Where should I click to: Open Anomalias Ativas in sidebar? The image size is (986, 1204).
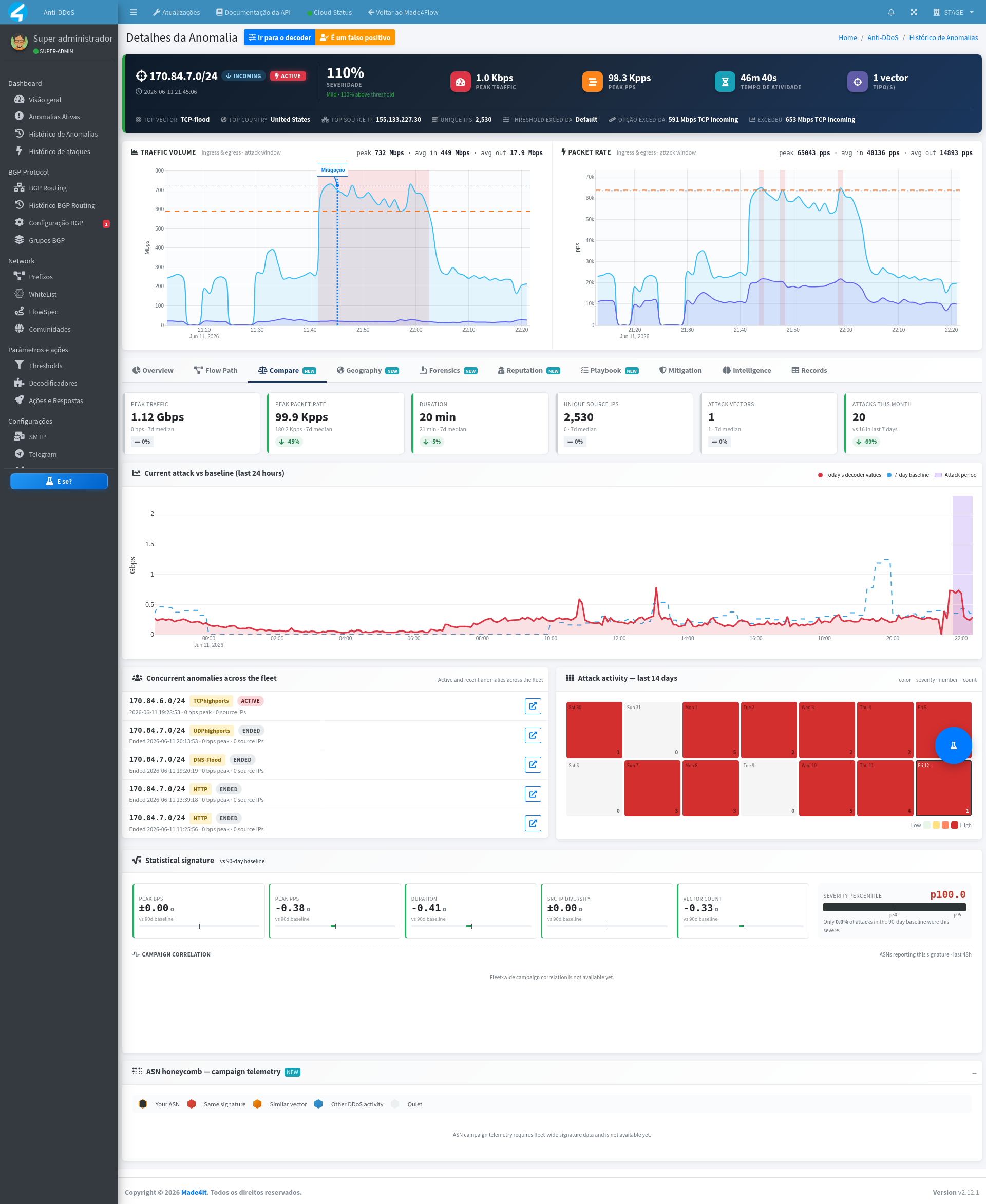tap(59, 117)
